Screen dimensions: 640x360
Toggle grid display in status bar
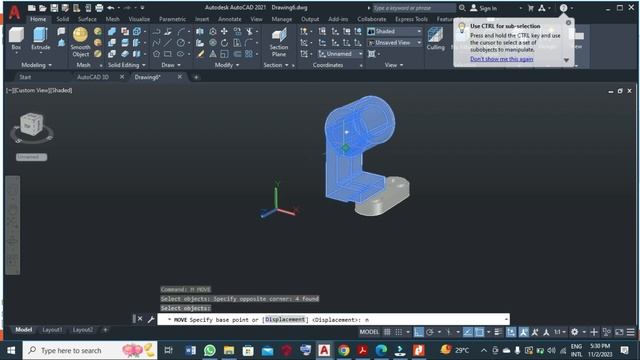pos(387,332)
